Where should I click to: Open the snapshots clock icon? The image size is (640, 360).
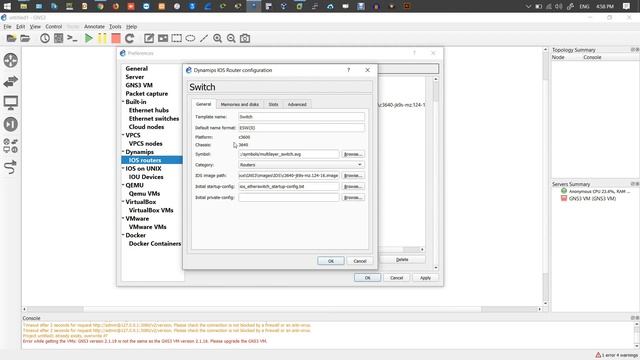coord(45,38)
